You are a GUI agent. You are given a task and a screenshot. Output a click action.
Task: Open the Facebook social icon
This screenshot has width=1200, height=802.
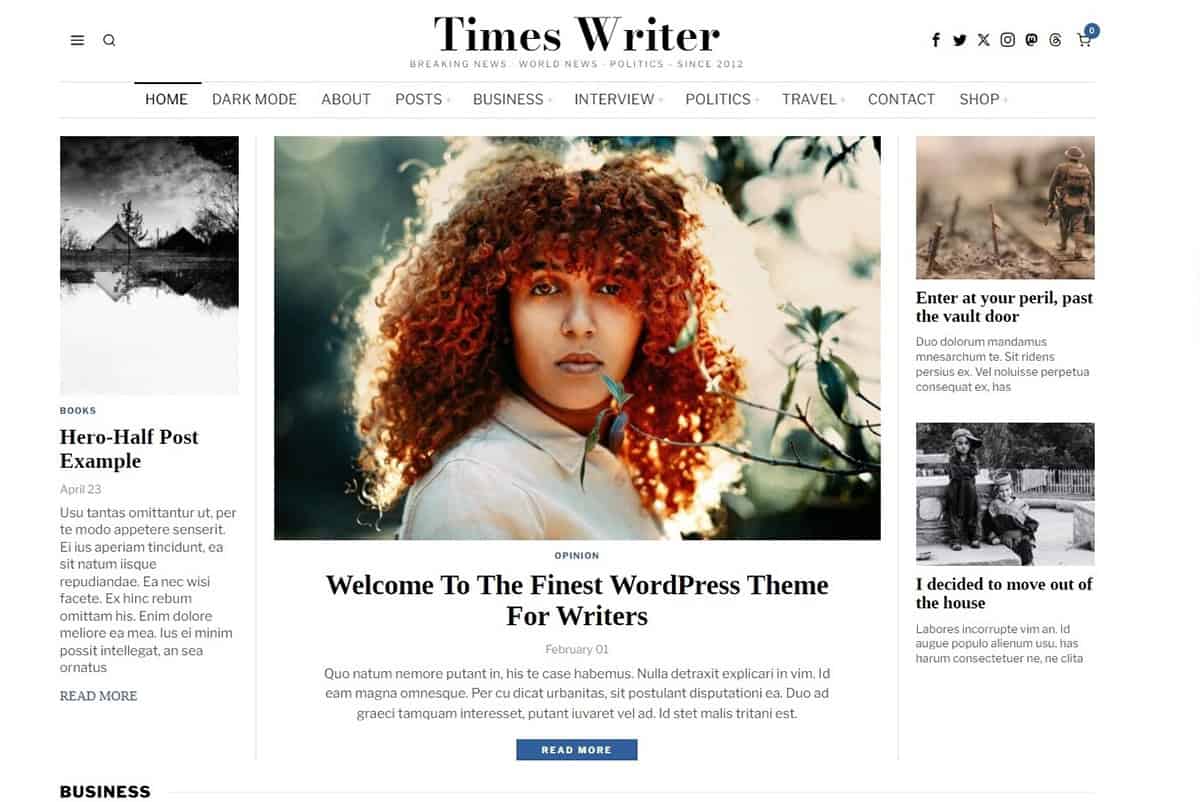936,40
